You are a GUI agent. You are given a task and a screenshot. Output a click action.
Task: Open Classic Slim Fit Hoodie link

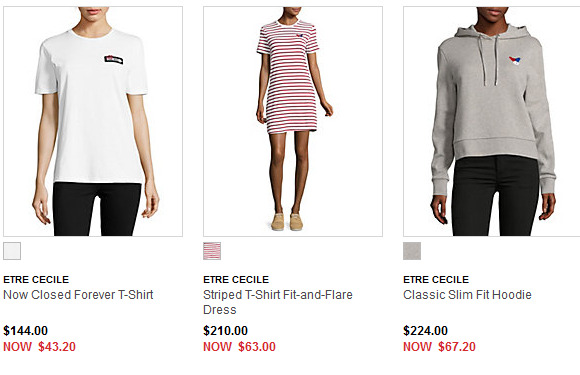(x=467, y=295)
